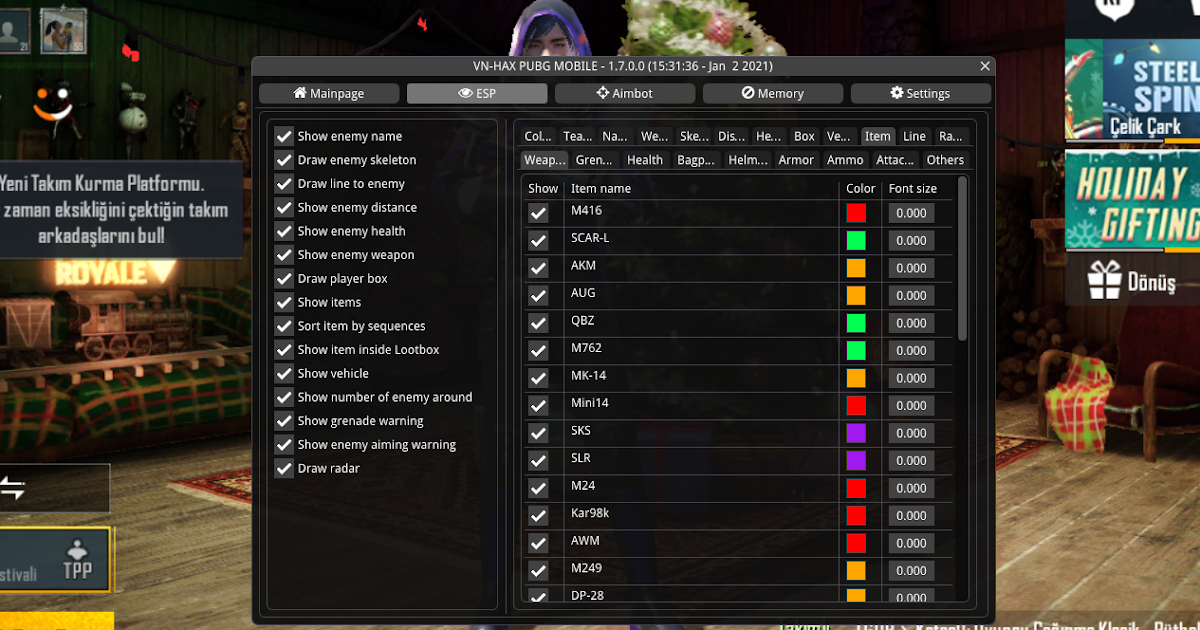
Task: Open the Çelik Çark Steel Spin banner
Action: click(x=1132, y=90)
